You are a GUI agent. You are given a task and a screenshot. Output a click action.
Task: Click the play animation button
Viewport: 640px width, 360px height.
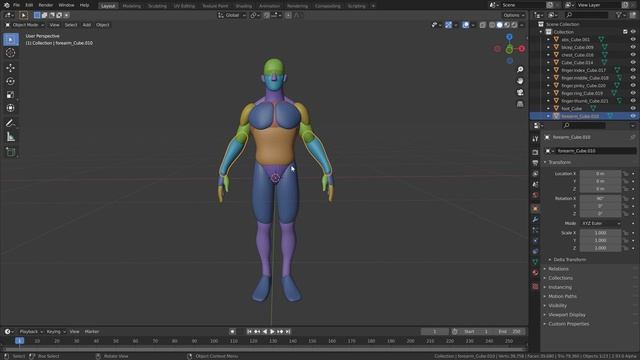click(x=272, y=332)
